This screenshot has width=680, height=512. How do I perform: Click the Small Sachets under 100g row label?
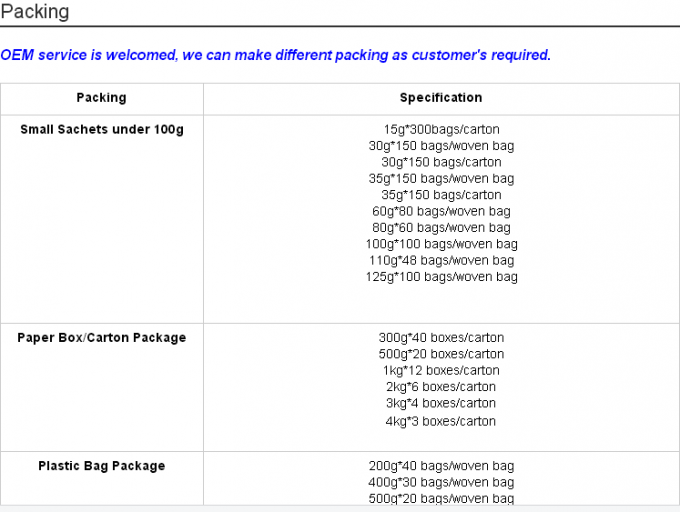[x=102, y=130]
